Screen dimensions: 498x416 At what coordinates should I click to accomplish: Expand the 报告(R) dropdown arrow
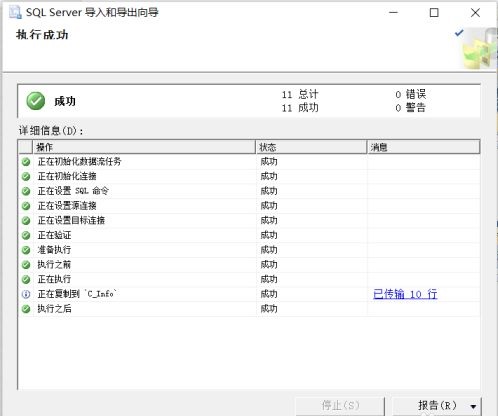click(473, 406)
